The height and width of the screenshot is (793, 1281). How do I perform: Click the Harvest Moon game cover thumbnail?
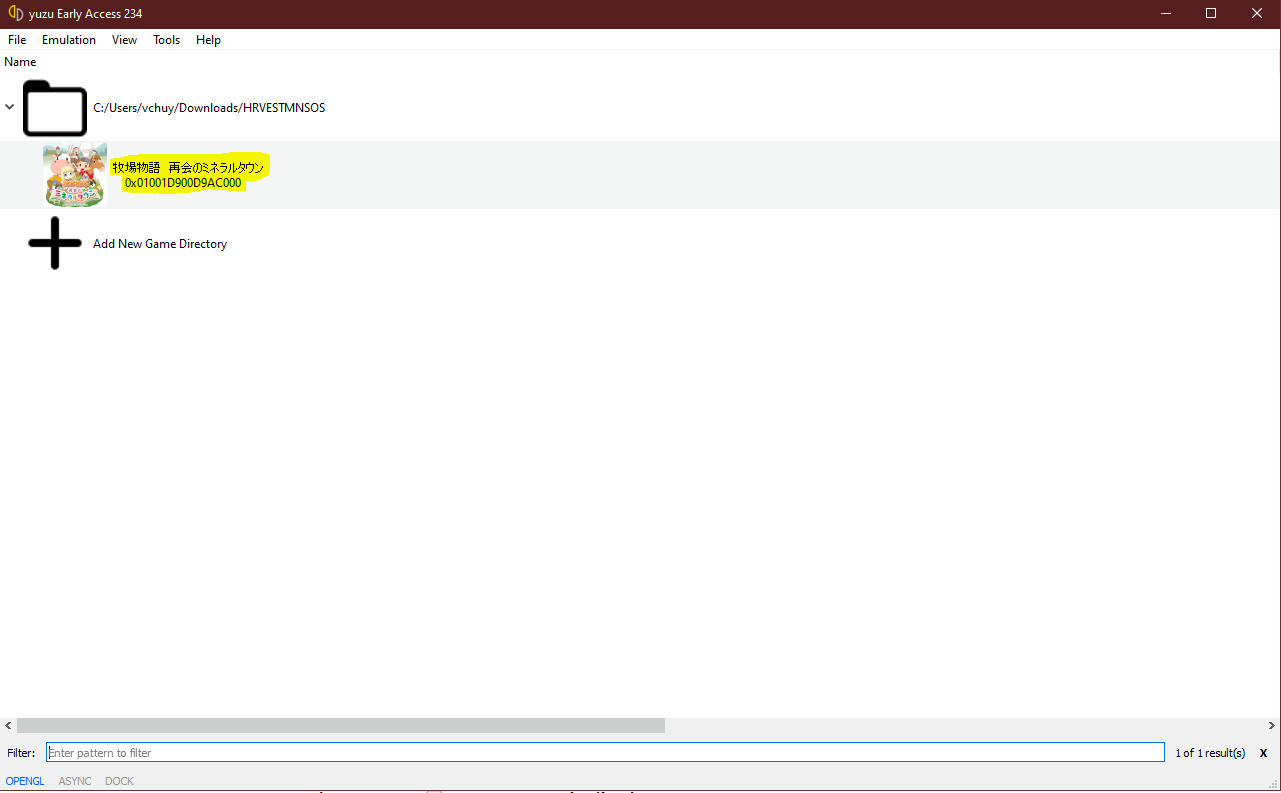(x=75, y=175)
